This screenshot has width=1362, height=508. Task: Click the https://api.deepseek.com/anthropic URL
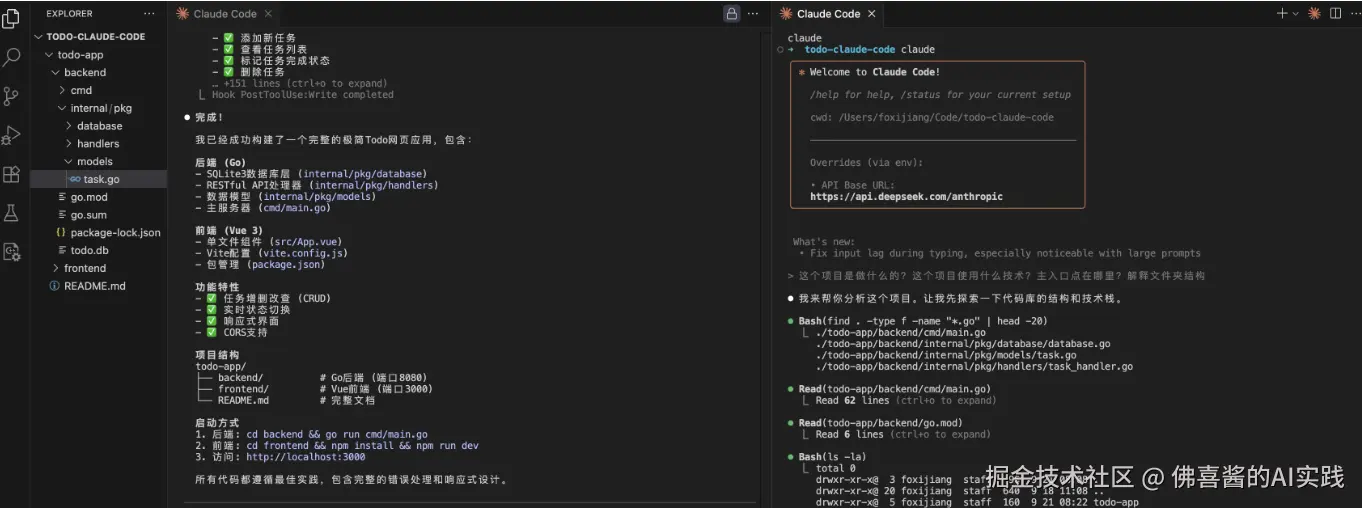(x=906, y=197)
